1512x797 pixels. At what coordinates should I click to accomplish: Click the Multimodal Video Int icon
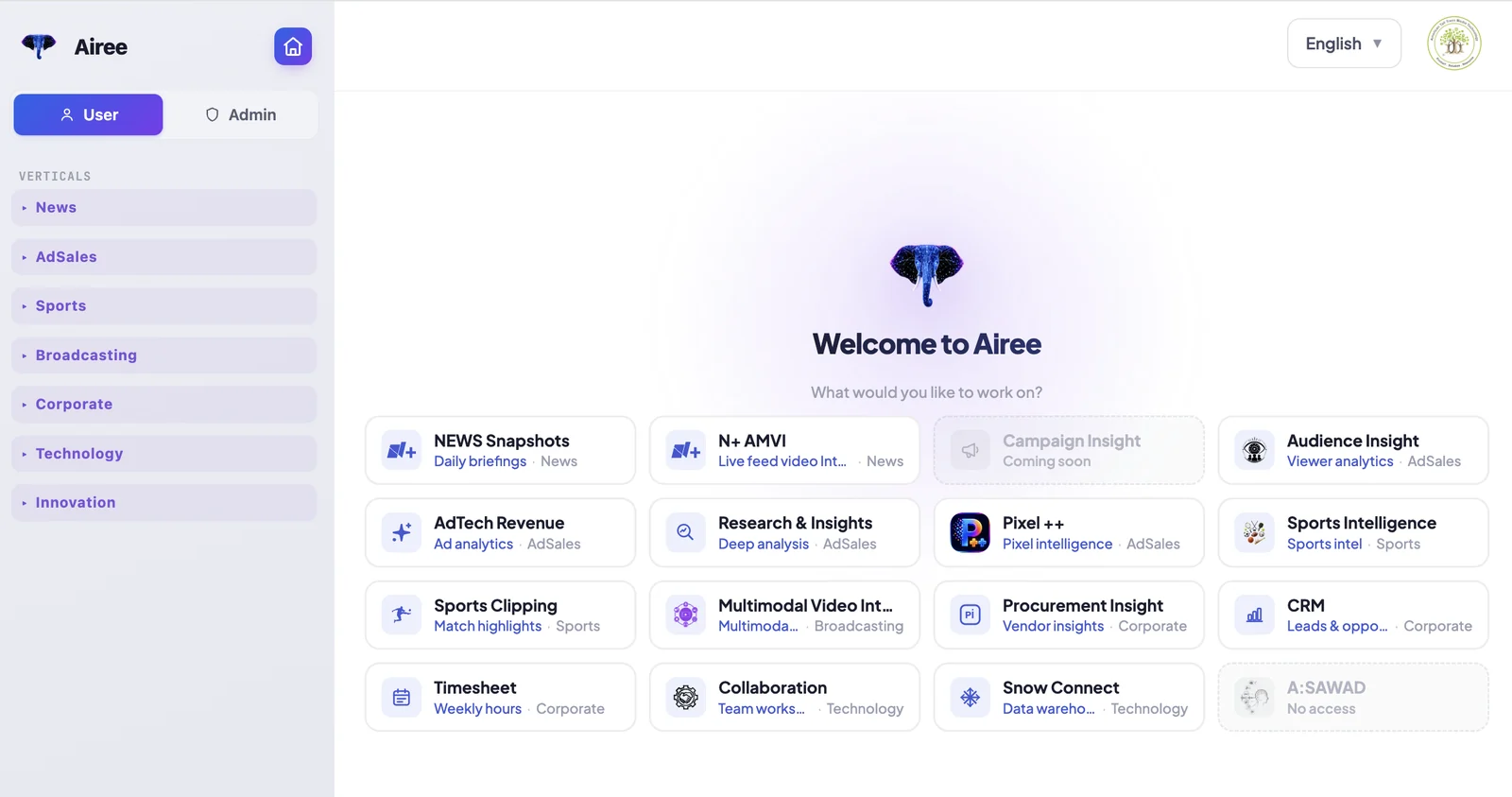tap(686, 615)
